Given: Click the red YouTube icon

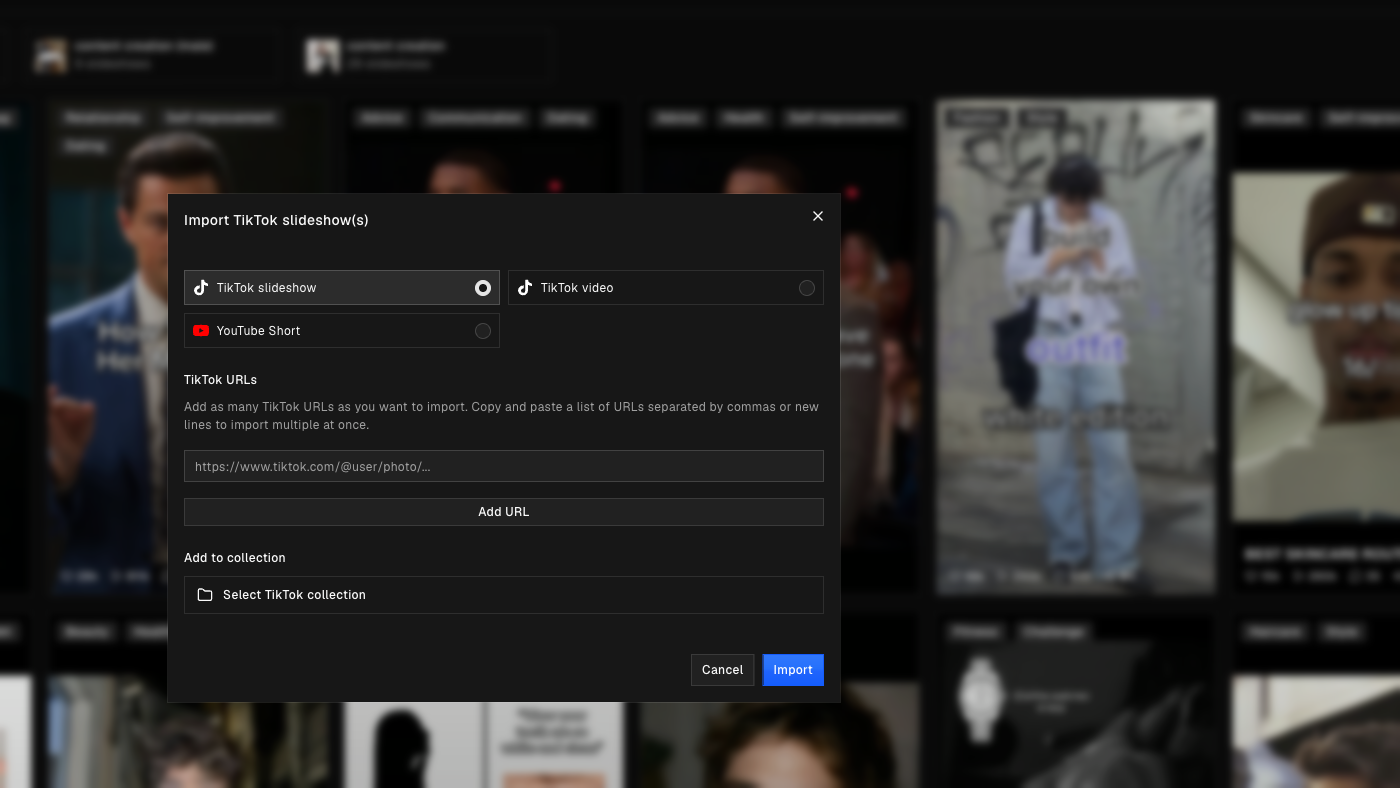Looking at the screenshot, I should tap(201, 331).
